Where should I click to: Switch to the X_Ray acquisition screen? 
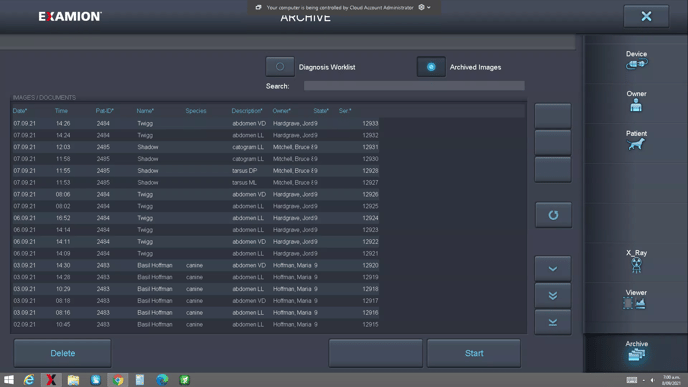(x=636, y=261)
